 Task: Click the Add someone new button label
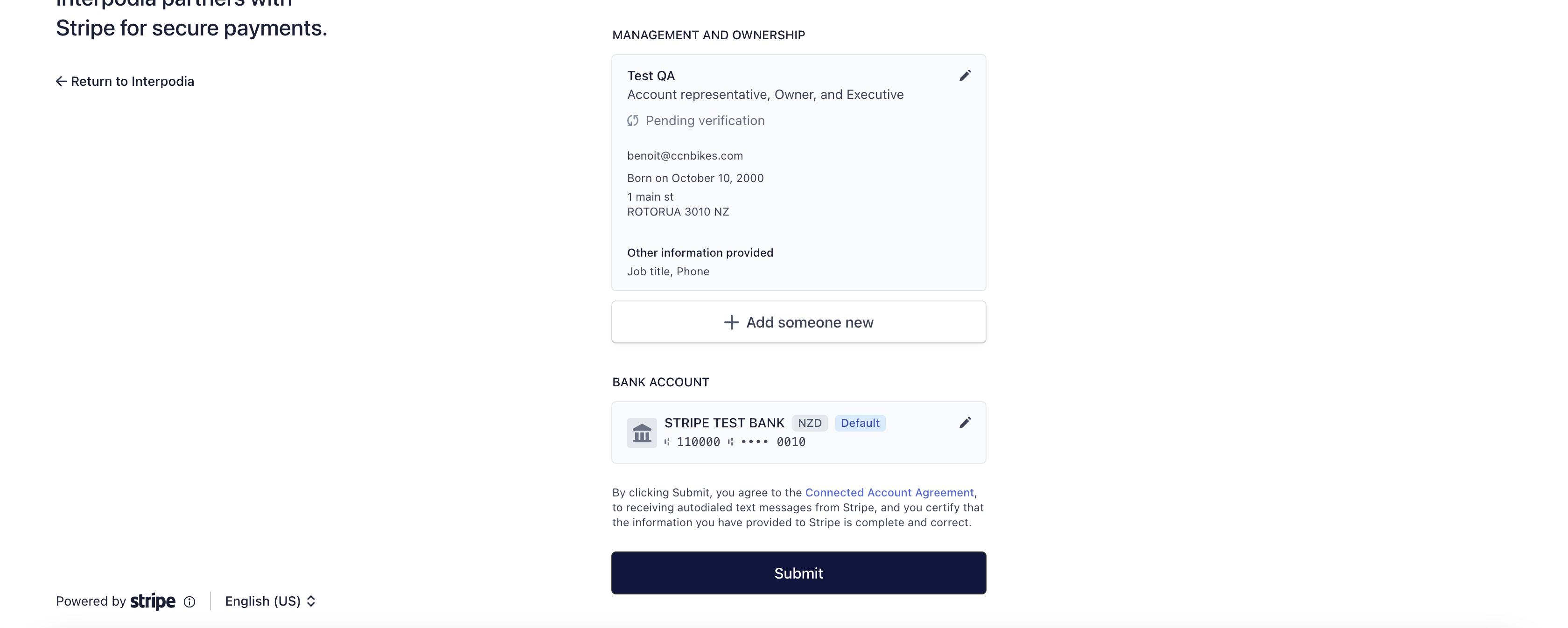tap(810, 322)
